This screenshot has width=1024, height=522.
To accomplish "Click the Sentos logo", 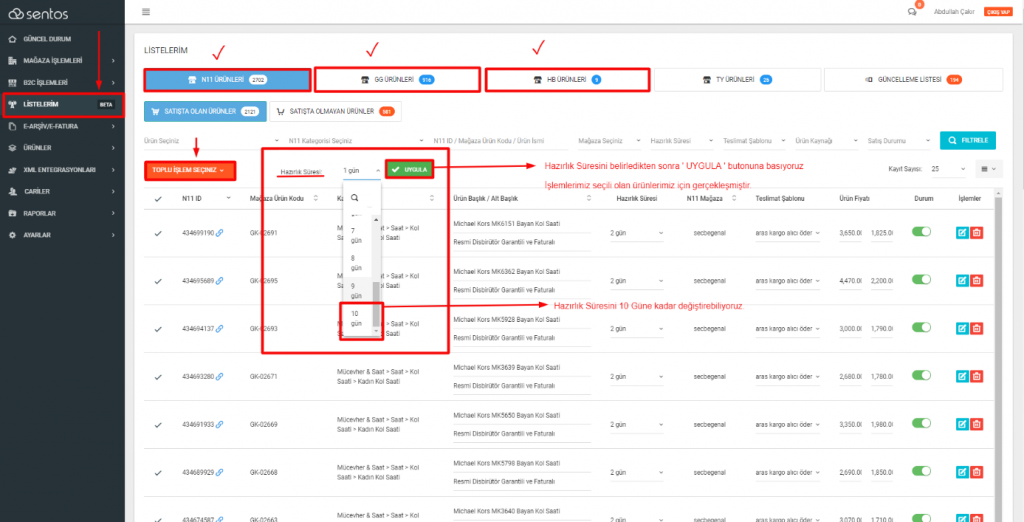I will [40, 13].
